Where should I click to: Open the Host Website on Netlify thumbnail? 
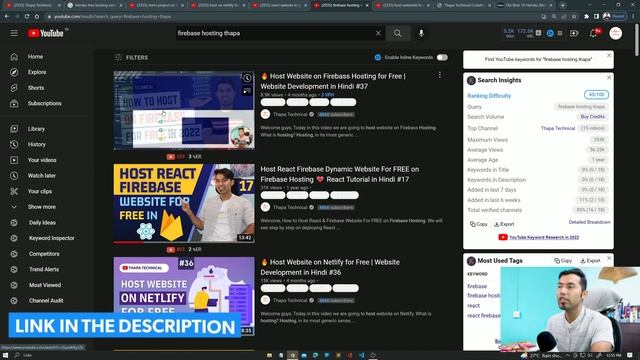point(184,296)
